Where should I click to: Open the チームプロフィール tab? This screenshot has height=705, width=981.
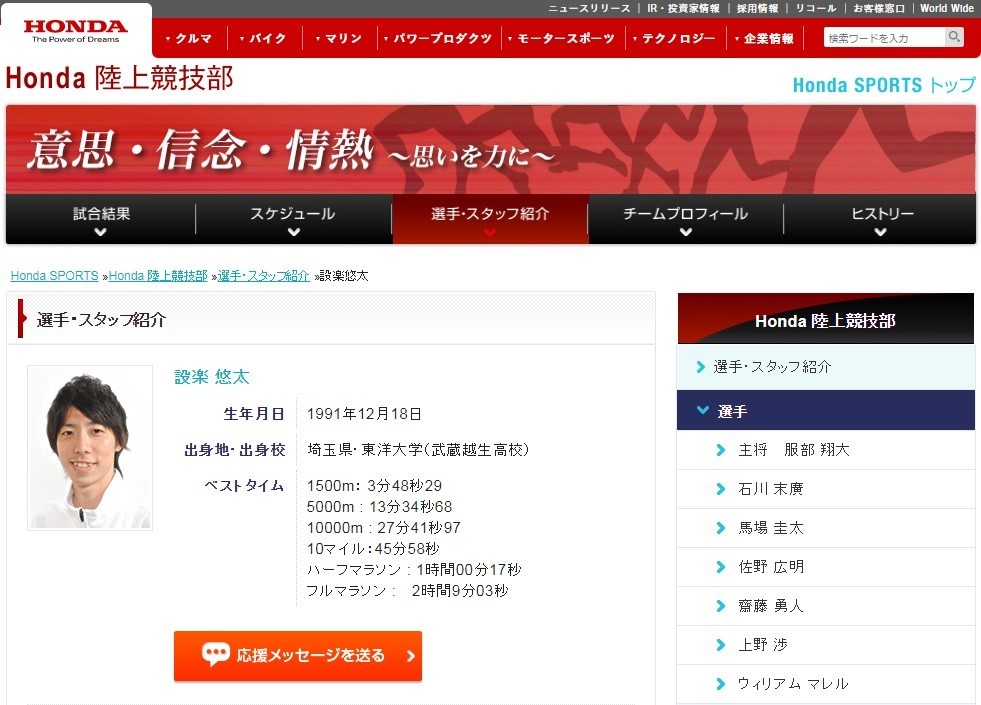[685, 220]
